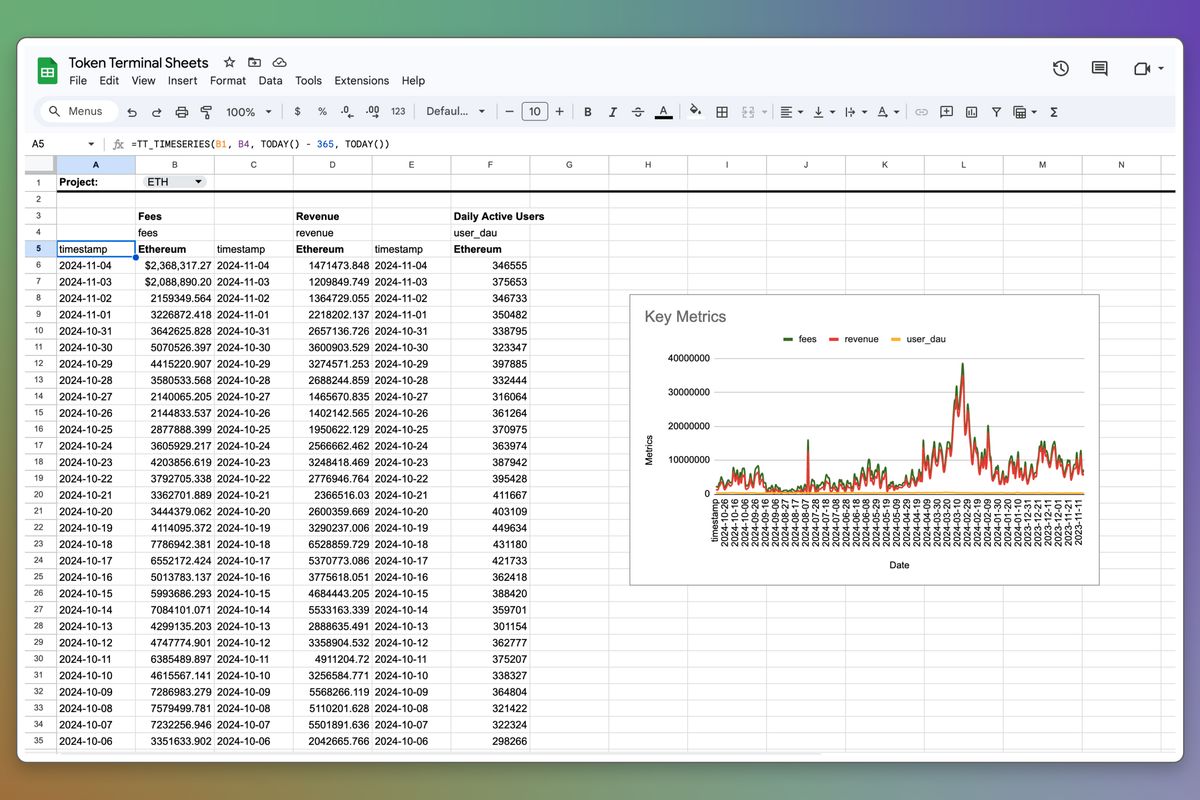Insert link icon in toolbar

(922, 112)
